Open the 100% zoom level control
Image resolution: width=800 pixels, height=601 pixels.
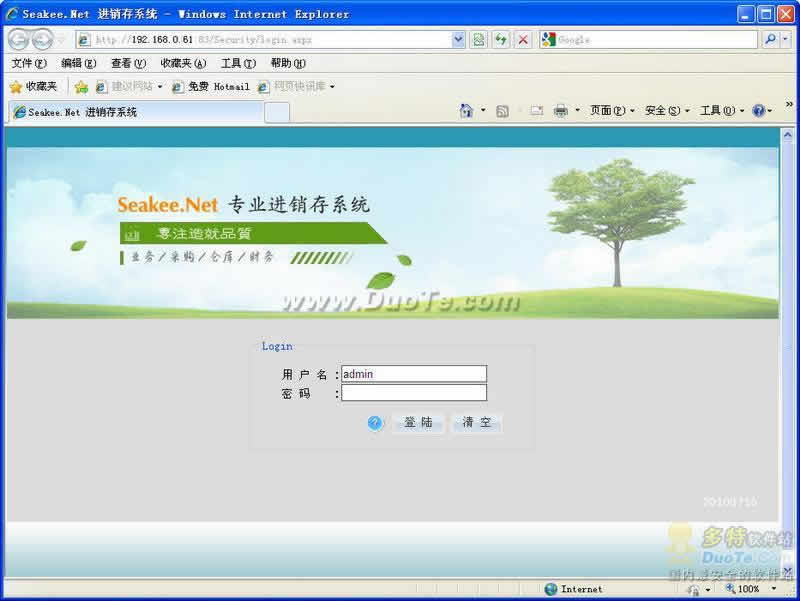click(x=742, y=589)
